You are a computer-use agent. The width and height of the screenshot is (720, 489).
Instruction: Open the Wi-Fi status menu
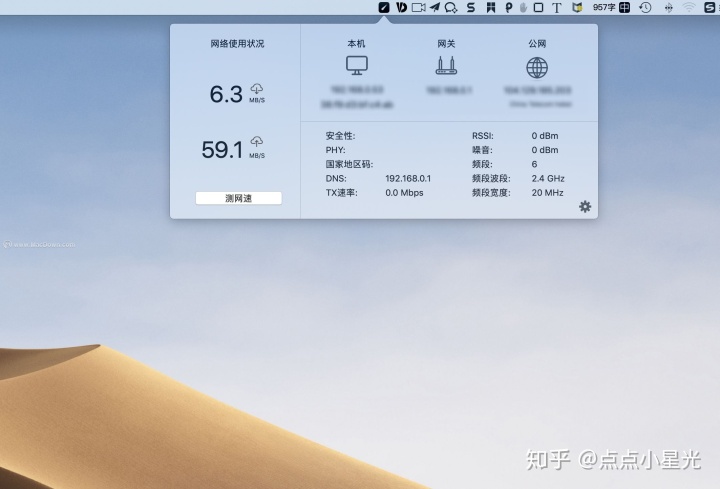point(689,7)
